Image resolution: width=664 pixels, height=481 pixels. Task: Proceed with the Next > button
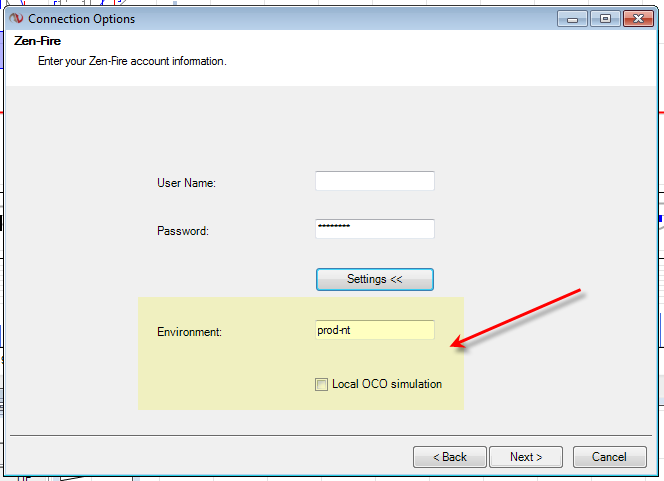(526, 457)
